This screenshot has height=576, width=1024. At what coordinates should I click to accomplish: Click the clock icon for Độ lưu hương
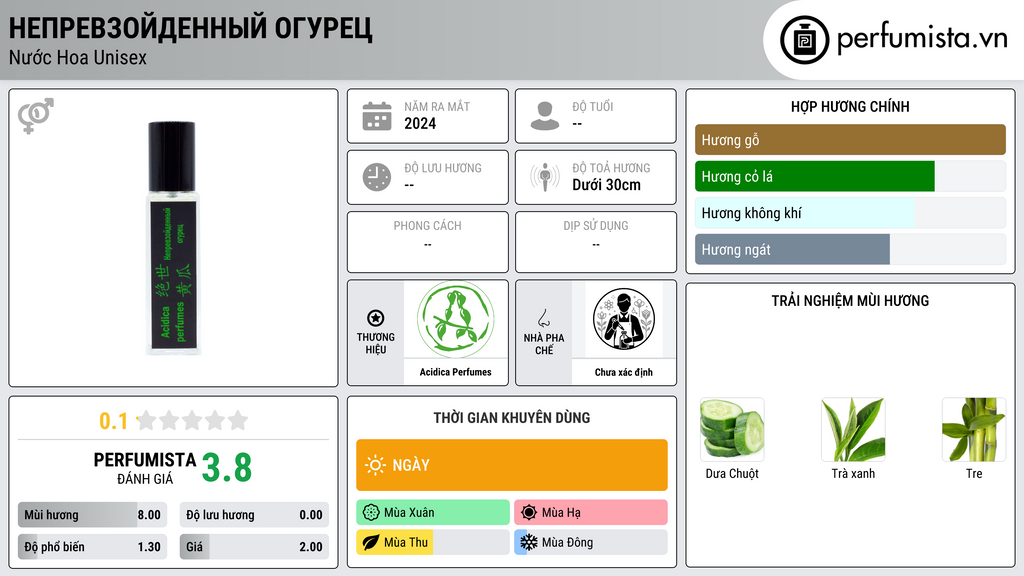(x=377, y=177)
